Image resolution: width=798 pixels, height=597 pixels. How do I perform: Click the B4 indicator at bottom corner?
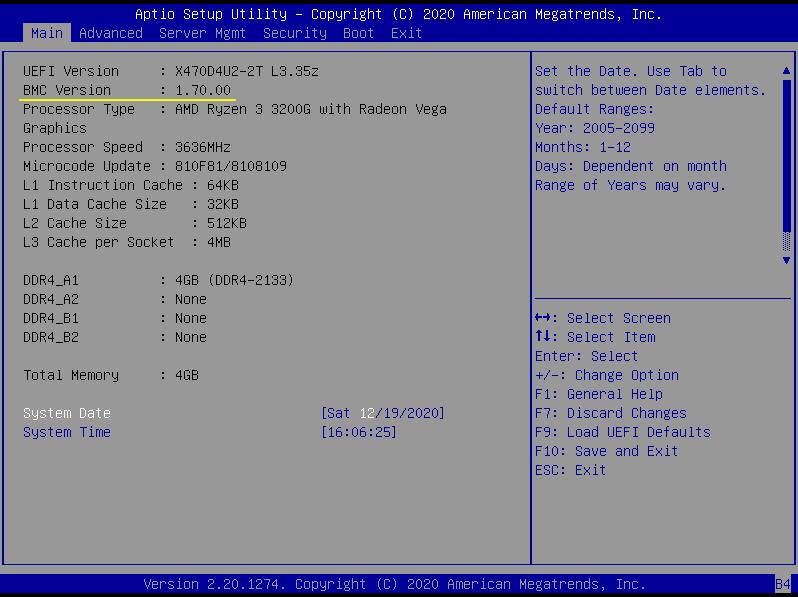783,584
